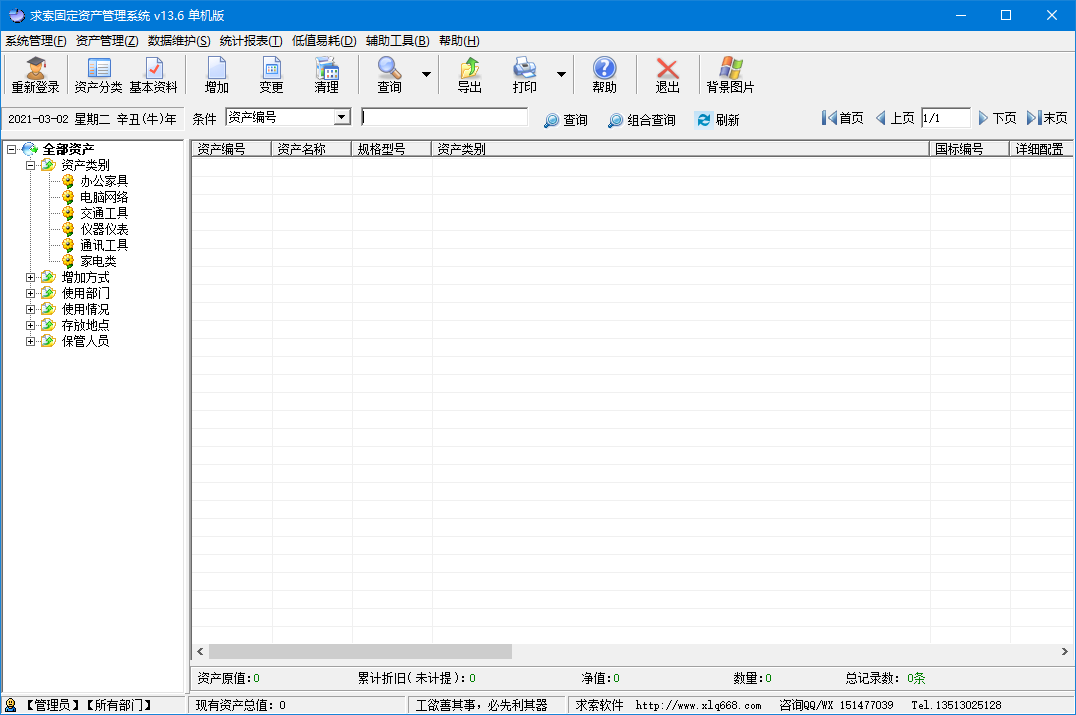The width and height of the screenshot is (1076, 715).
Task: Click the horizontal scrollbar right arrow
Action: pos(1064,651)
